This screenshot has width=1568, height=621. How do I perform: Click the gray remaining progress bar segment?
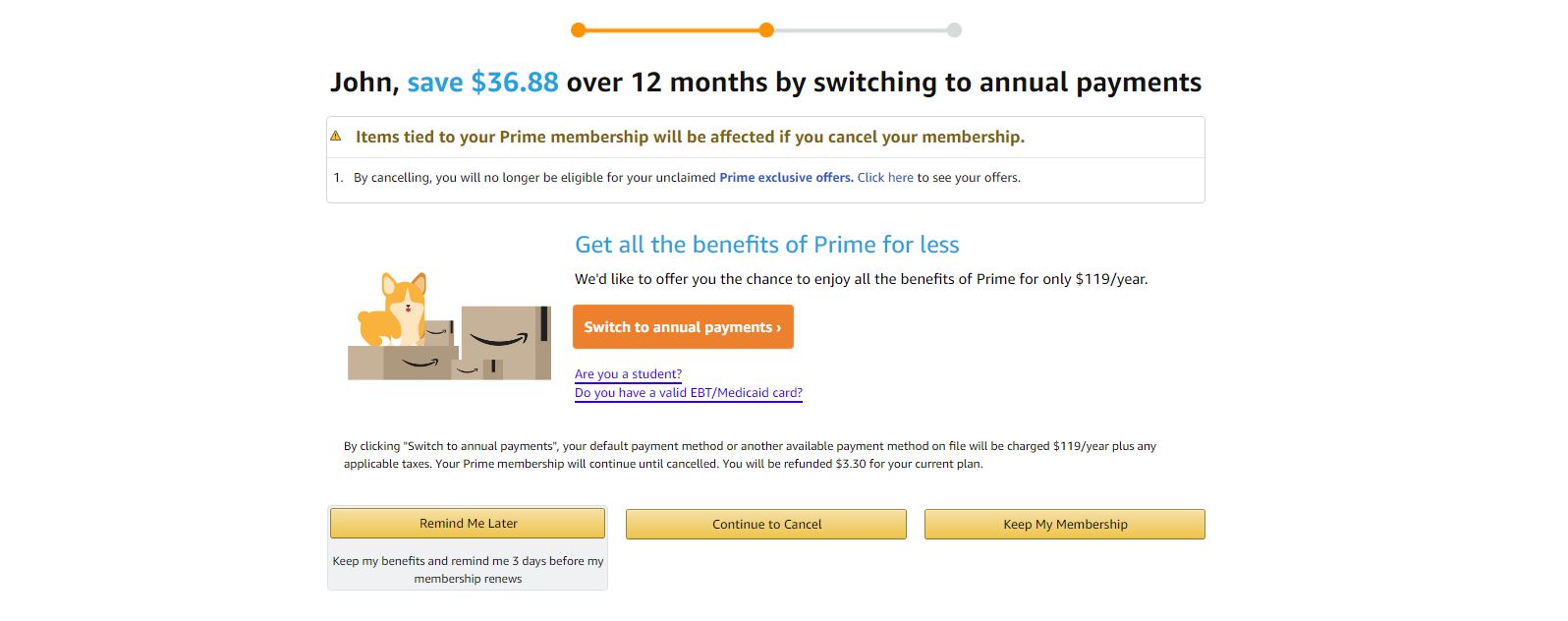[860, 30]
